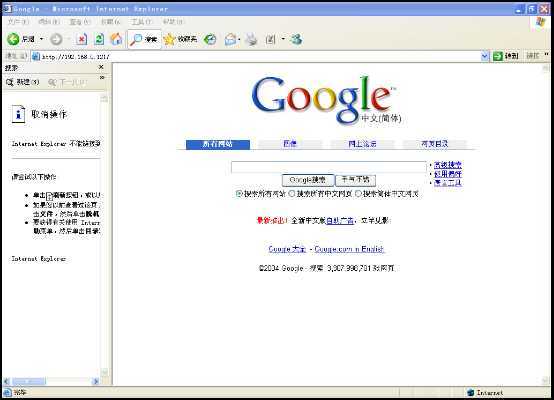This screenshot has width=554, height=400.
Task: Expand the Search pane toolbar chevron
Action: click(x=102, y=78)
